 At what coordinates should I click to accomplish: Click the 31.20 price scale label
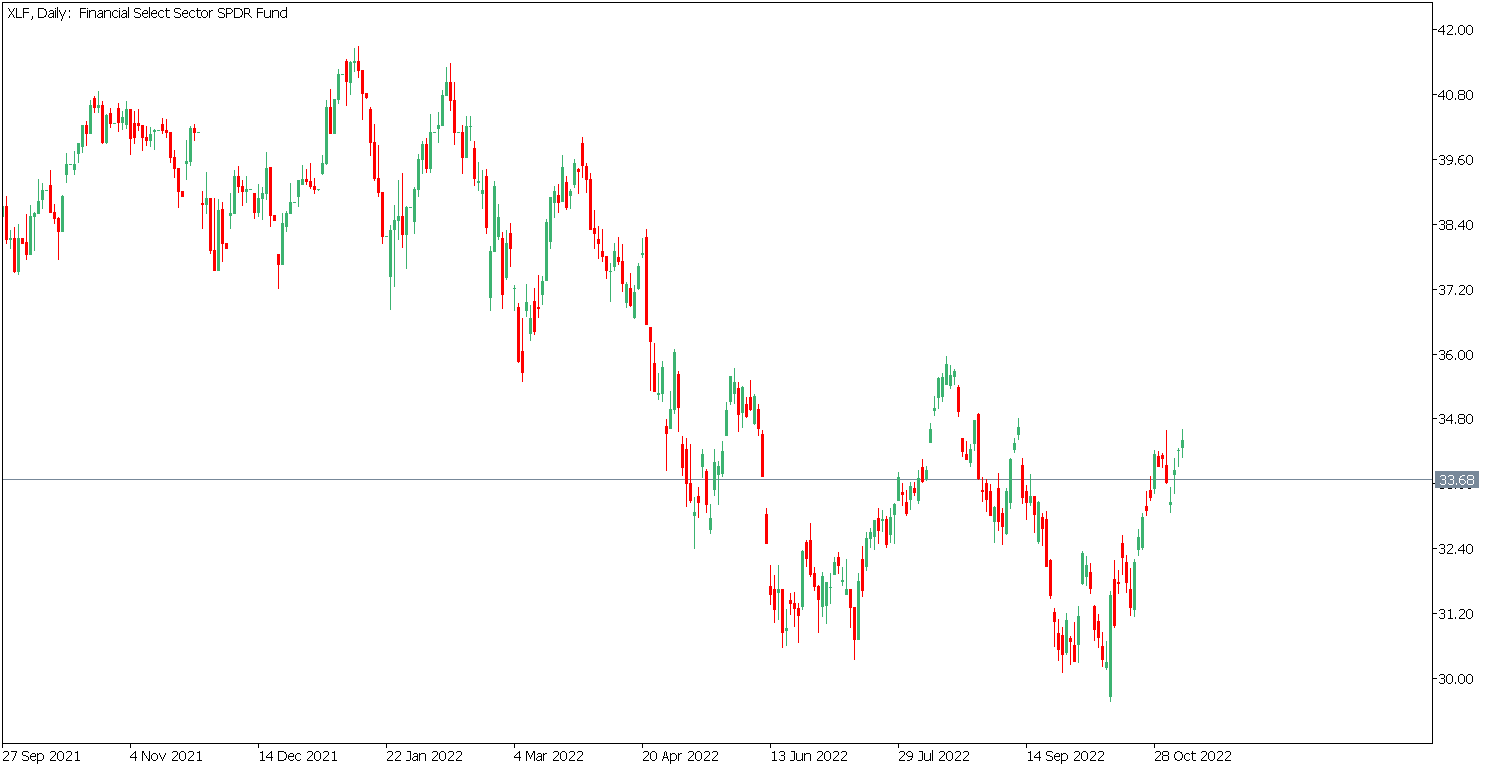tap(1455, 614)
